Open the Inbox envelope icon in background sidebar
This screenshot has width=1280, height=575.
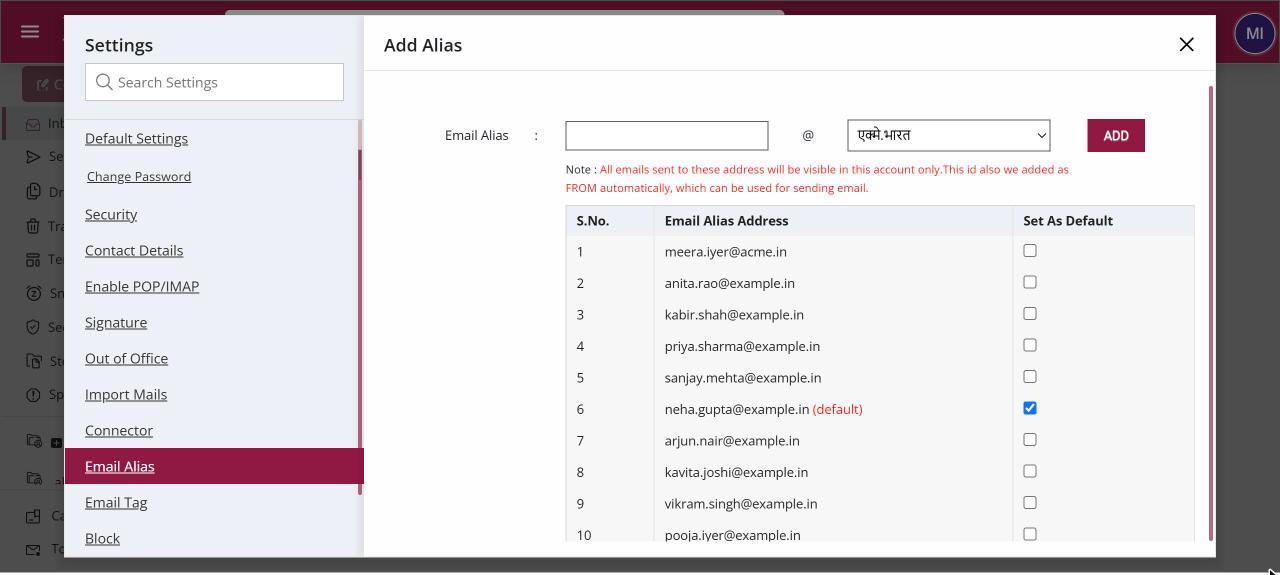[x=33, y=125]
